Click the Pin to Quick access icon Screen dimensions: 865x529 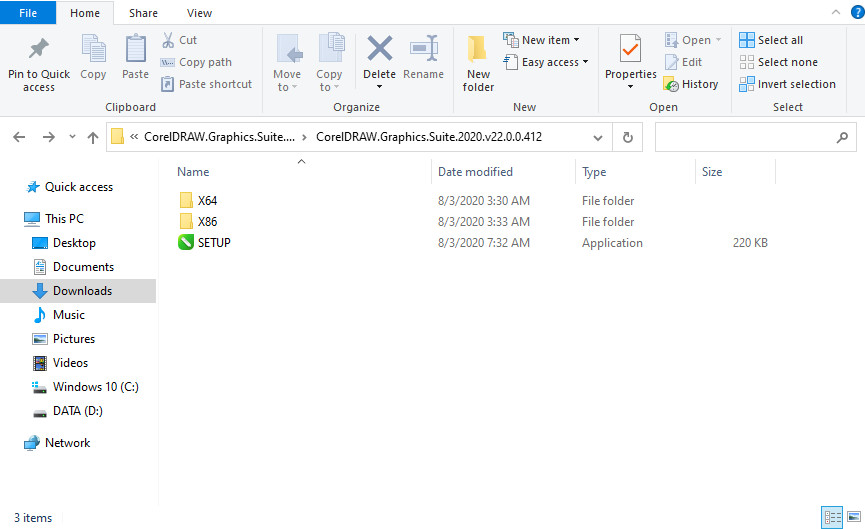(39, 50)
